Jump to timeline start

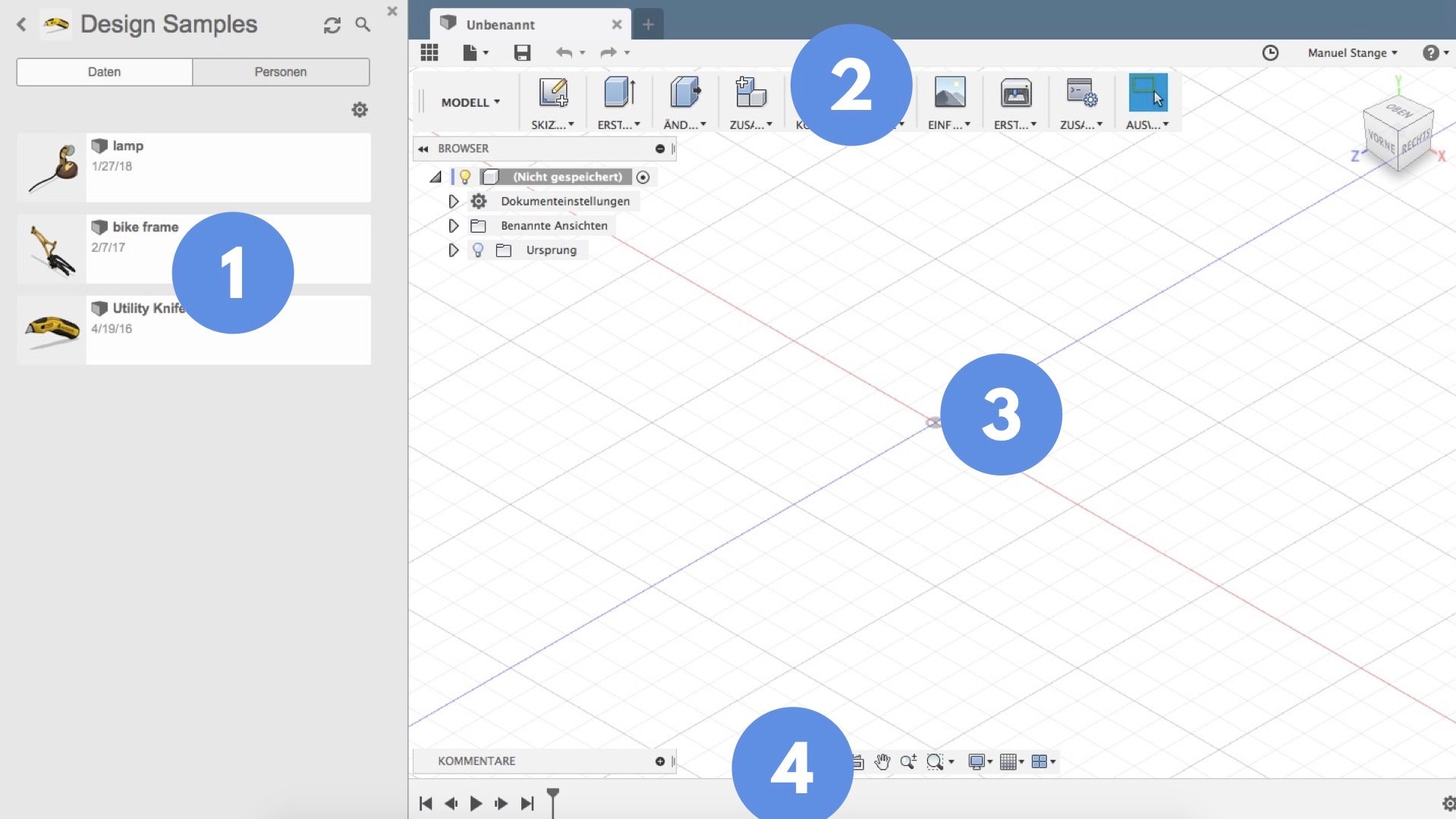(426, 803)
